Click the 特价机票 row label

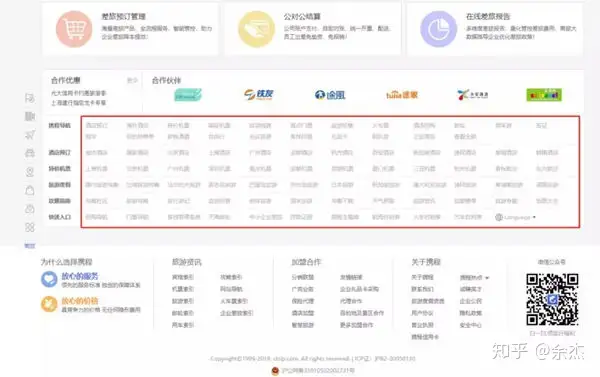click(60, 168)
